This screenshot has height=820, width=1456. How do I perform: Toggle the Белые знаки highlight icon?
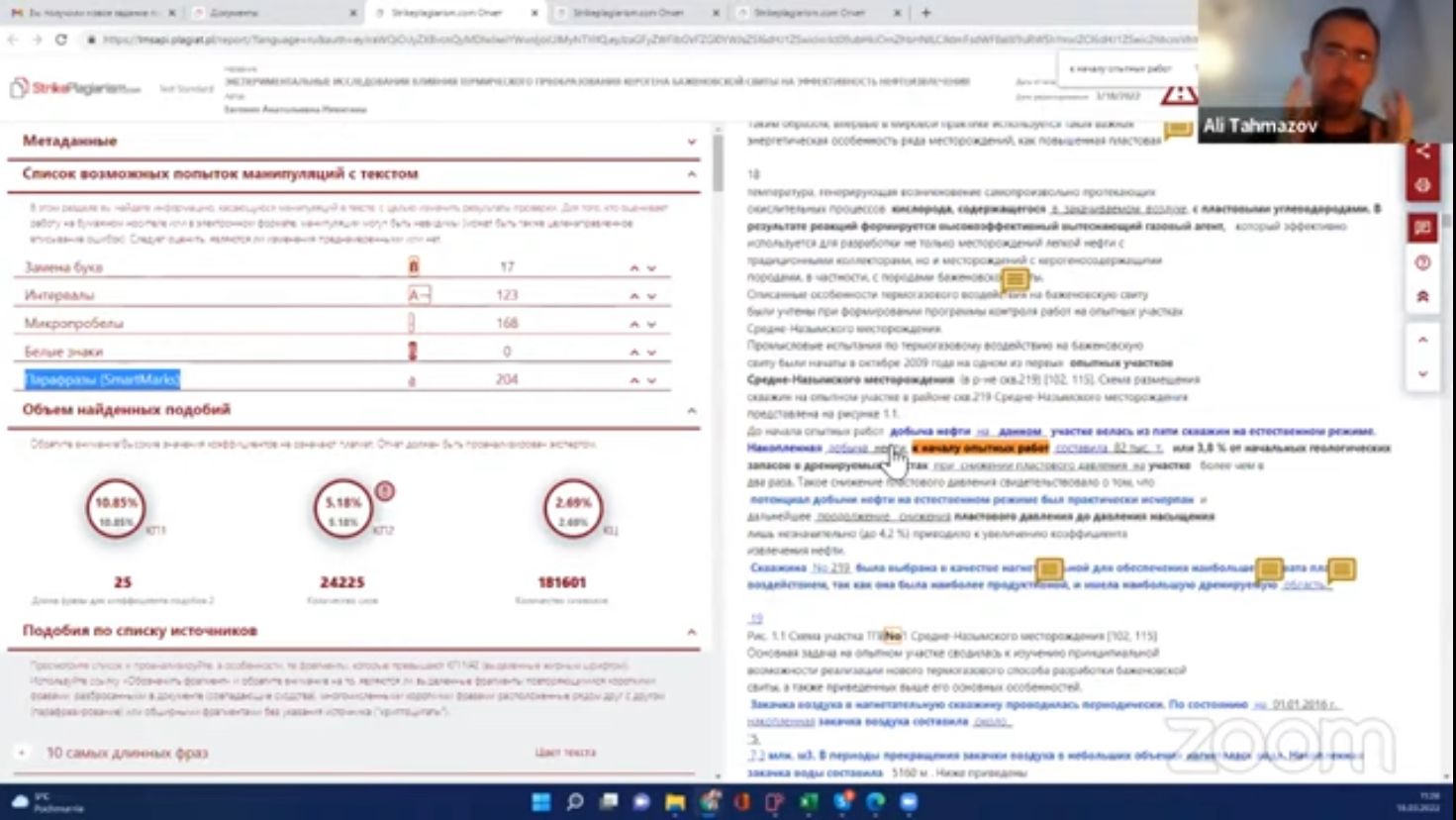413,352
